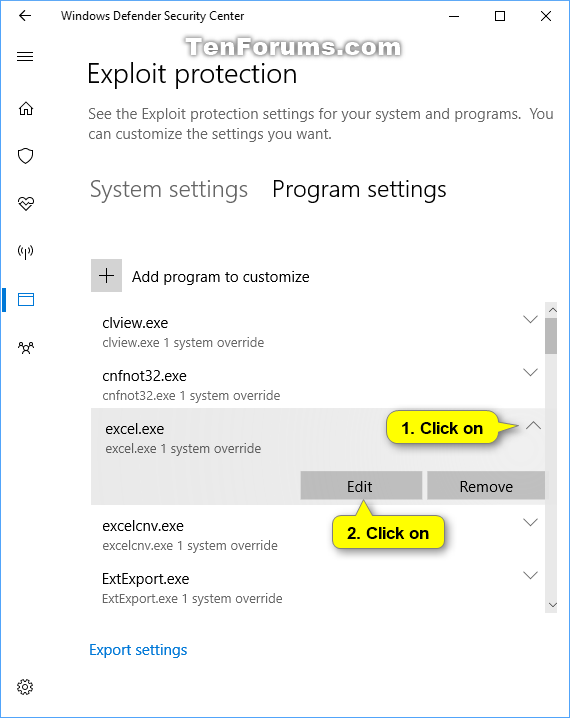The width and height of the screenshot is (570, 718).
Task: Expand the excelcnv.exe entry chevron
Action: (x=530, y=522)
